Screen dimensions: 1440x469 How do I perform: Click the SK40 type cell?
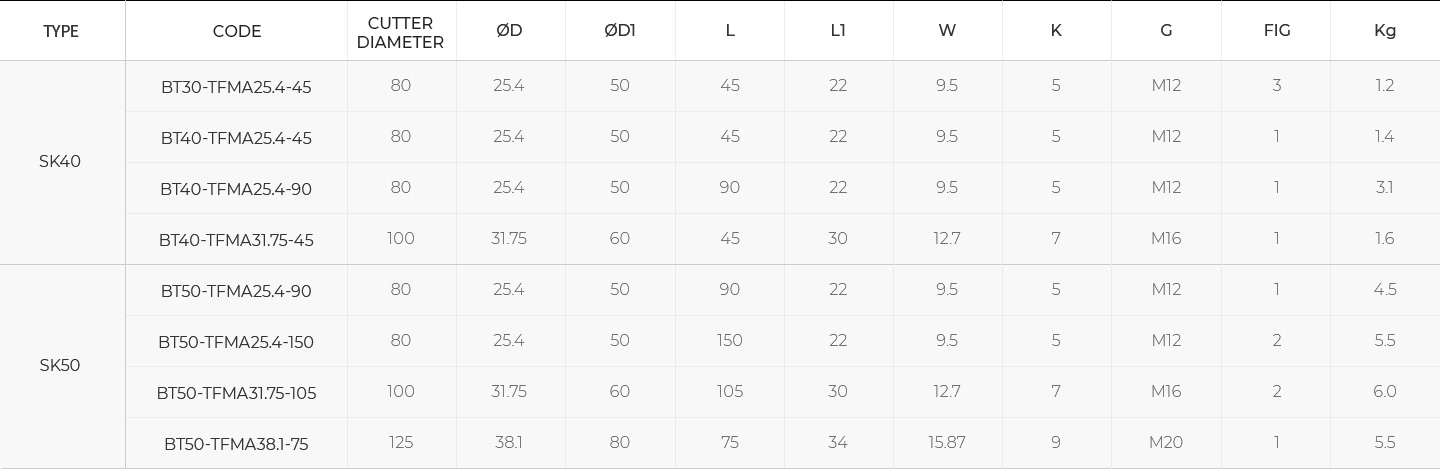click(60, 161)
